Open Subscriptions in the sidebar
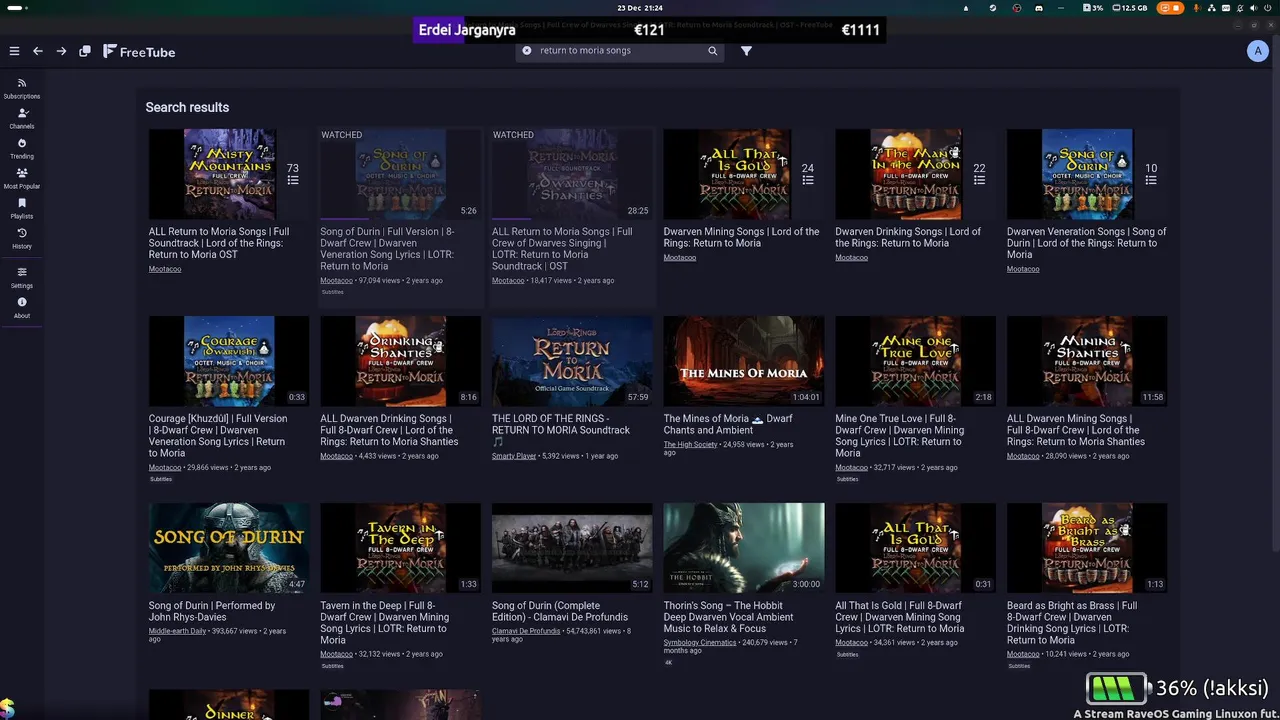 [x=22, y=88]
